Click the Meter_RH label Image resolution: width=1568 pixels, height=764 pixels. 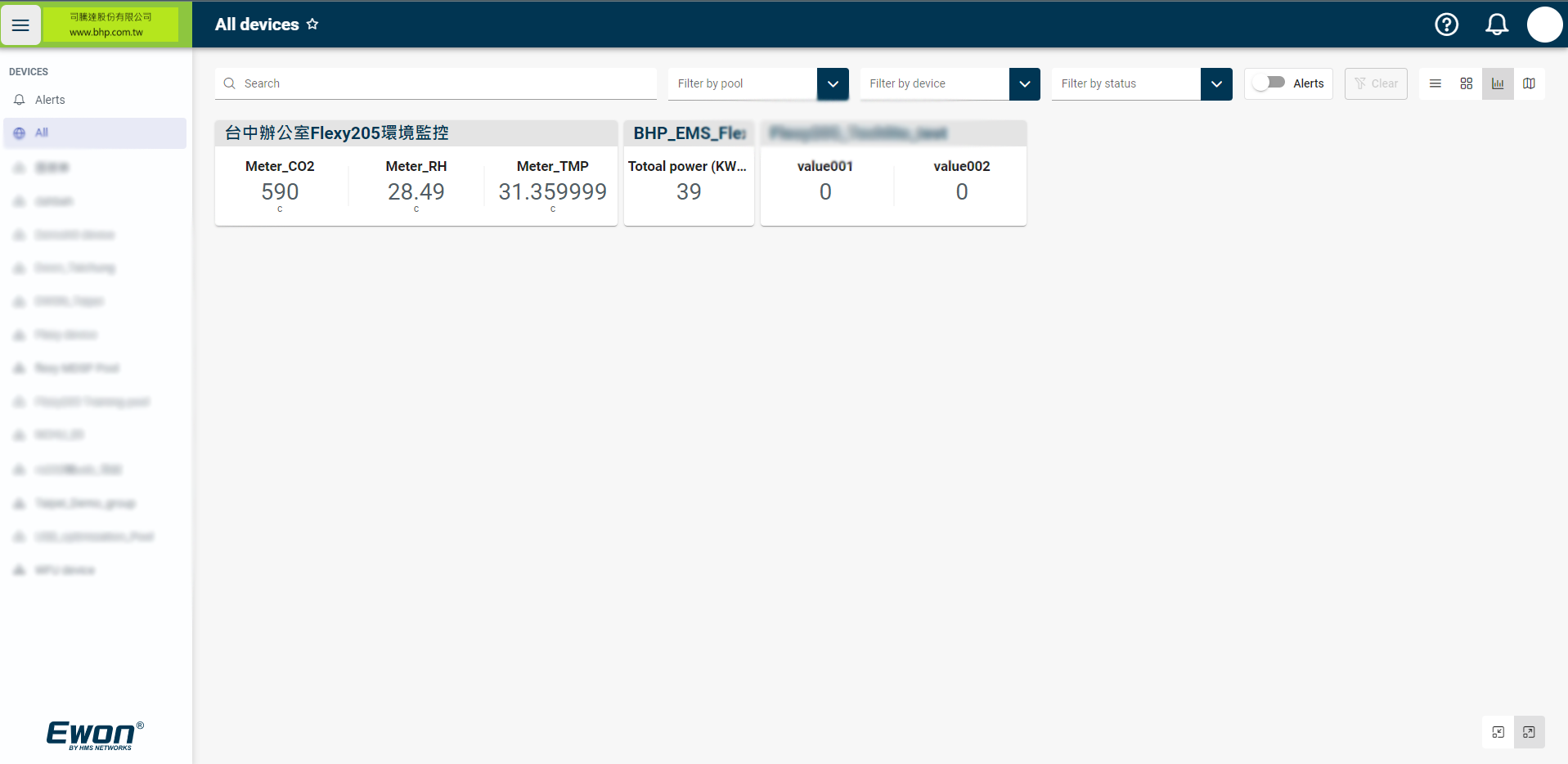(x=416, y=166)
